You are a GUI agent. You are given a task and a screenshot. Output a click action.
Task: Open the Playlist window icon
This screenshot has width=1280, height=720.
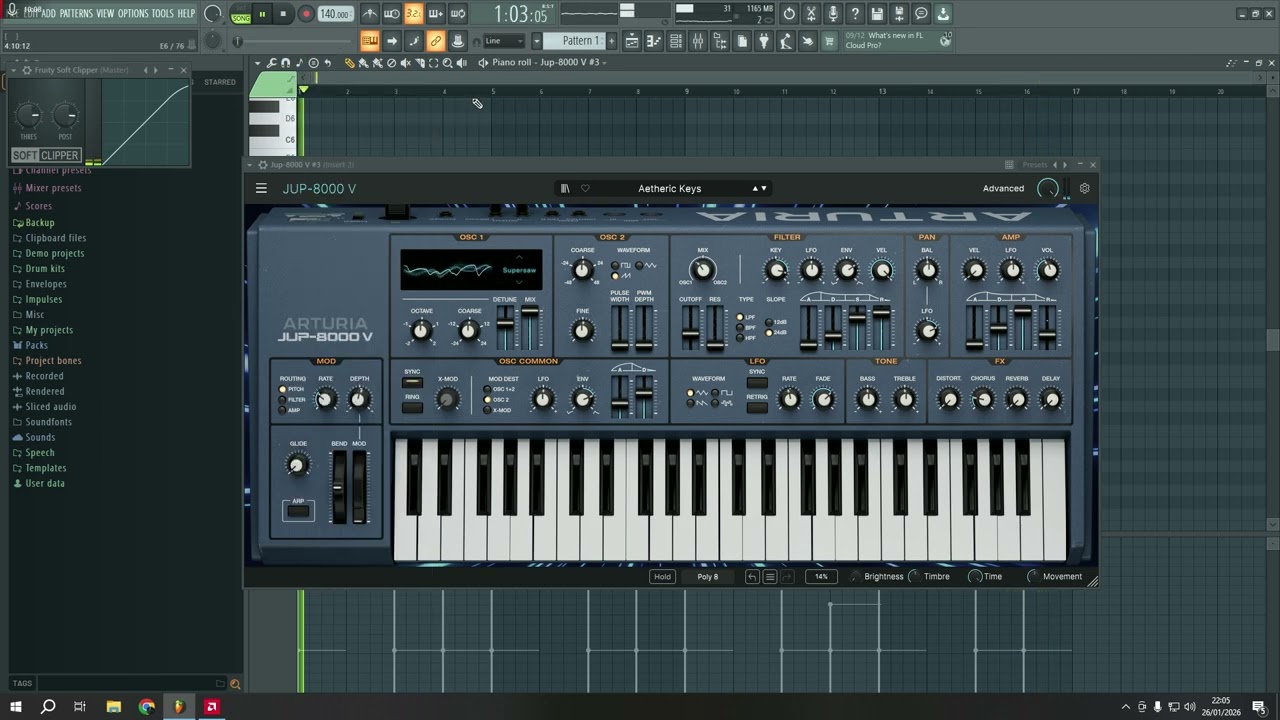coord(633,41)
